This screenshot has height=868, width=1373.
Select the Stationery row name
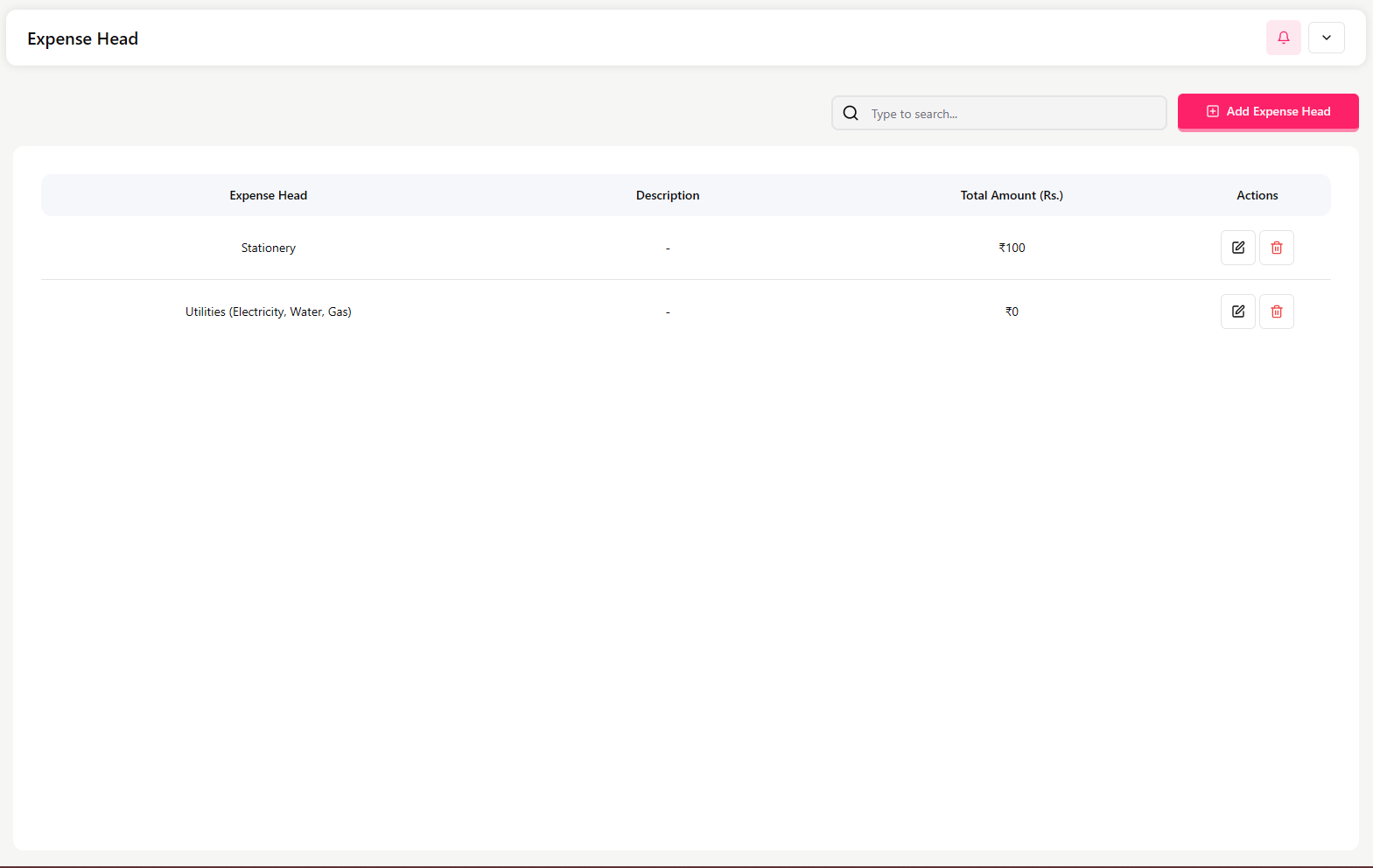[268, 248]
